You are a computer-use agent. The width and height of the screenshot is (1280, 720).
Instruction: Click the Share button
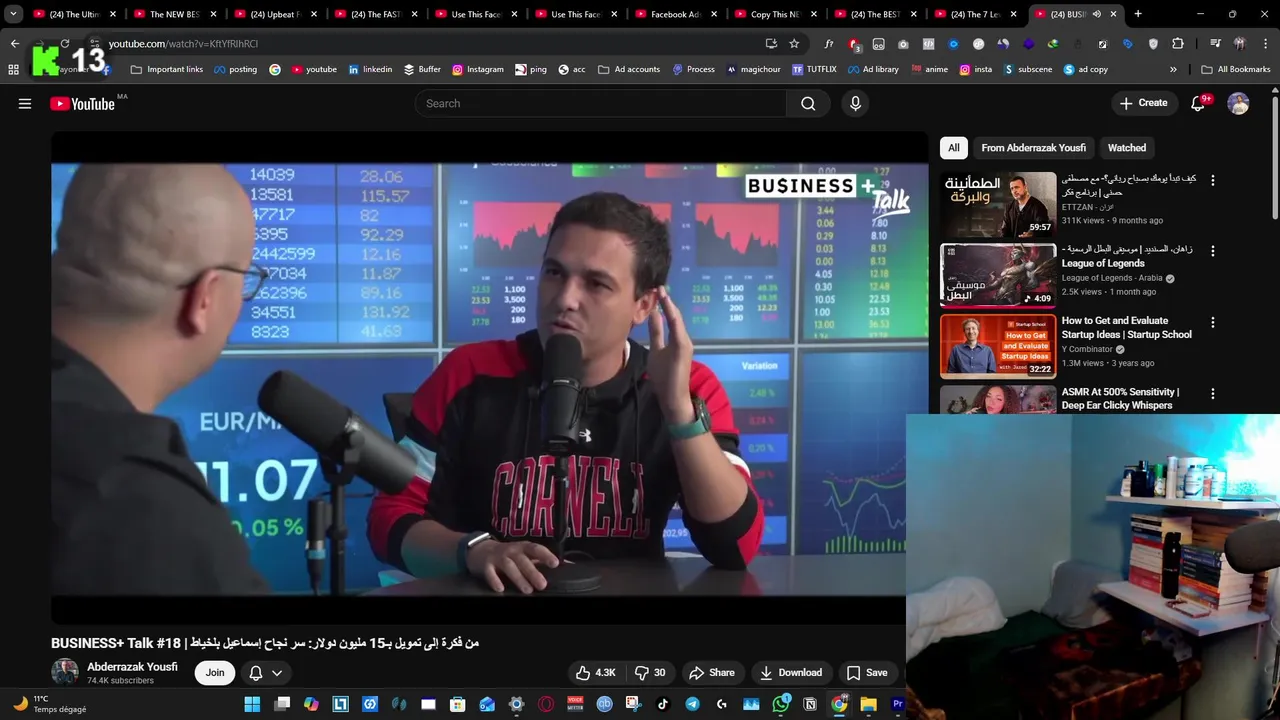(x=712, y=673)
